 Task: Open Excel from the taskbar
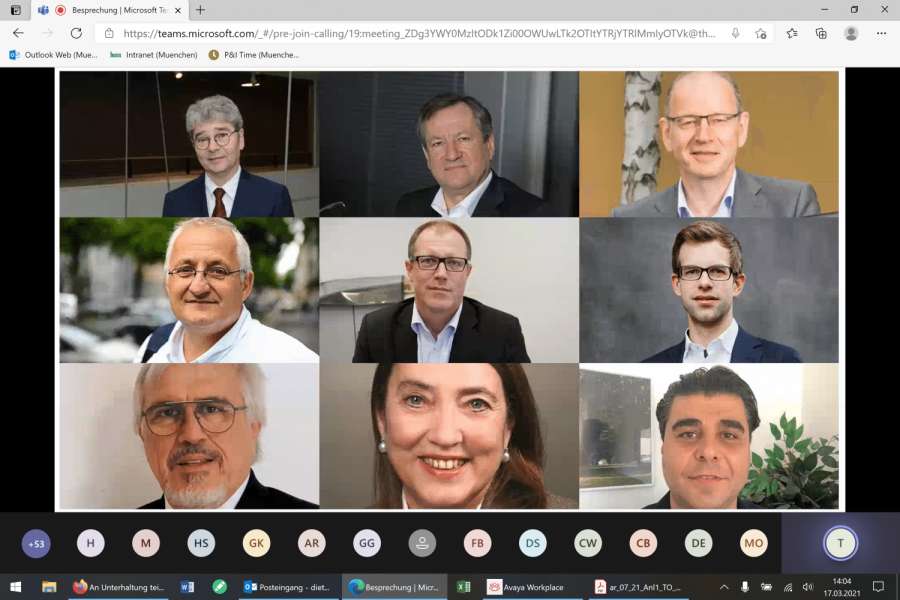(463, 587)
